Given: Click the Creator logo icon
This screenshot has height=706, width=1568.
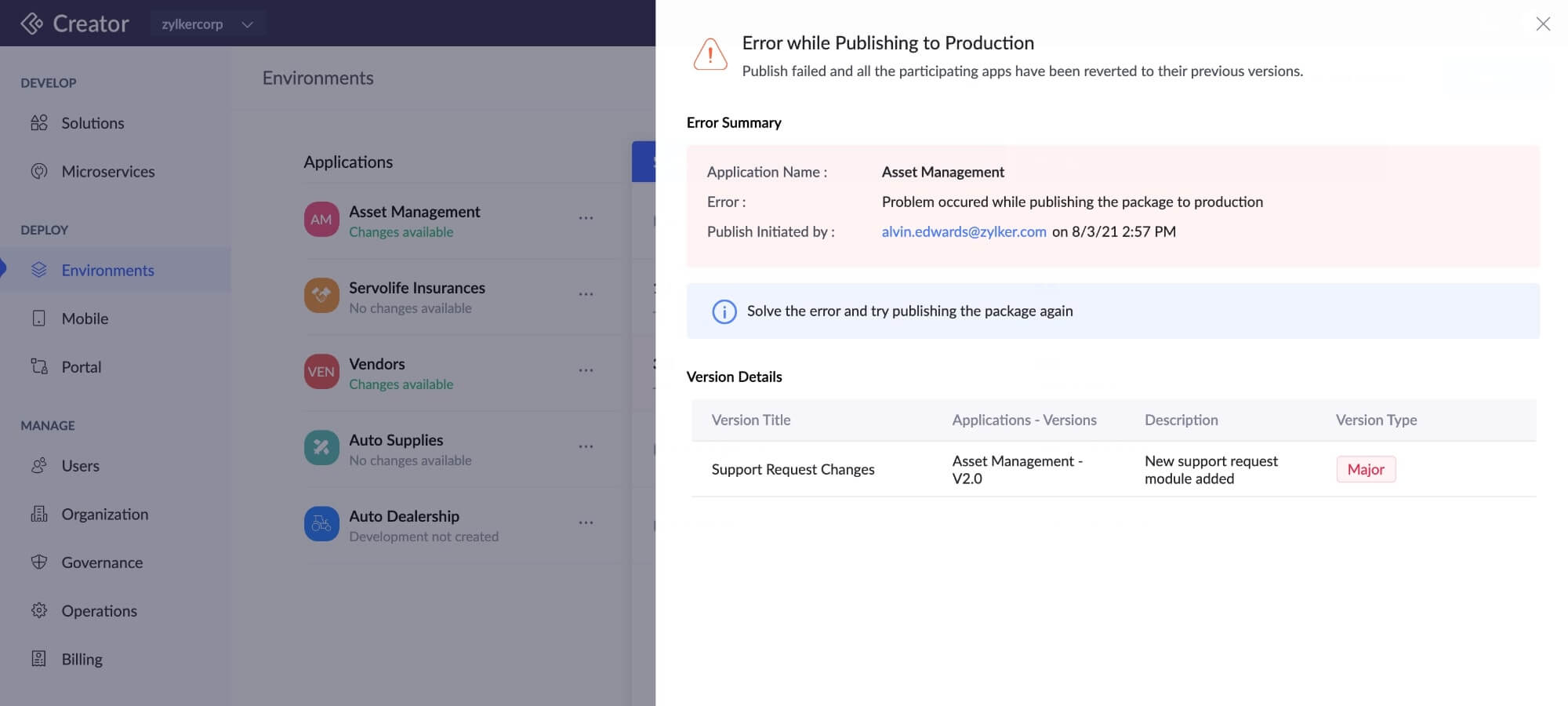Looking at the screenshot, I should (x=31, y=24).
